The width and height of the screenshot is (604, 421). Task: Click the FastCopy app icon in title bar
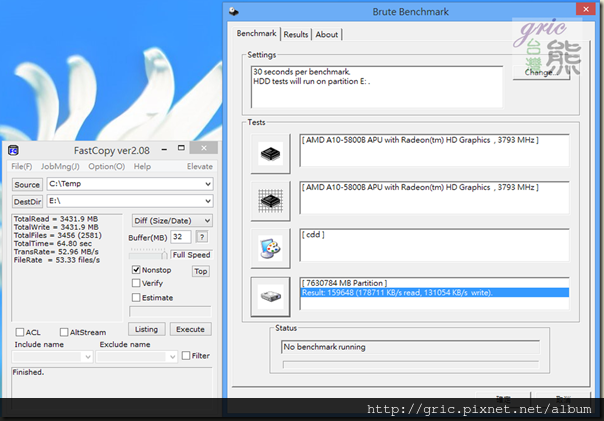point(13,150)
